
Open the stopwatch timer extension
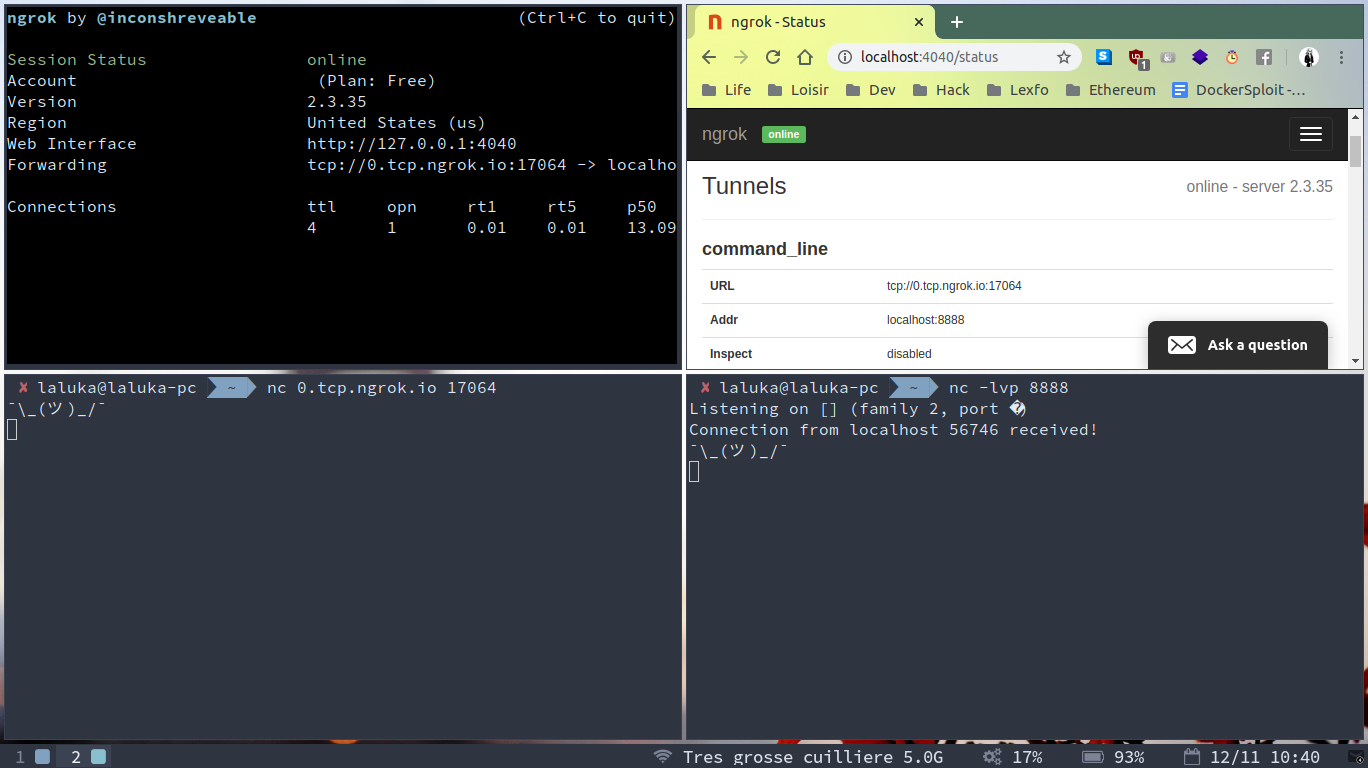pos(1232,57)
